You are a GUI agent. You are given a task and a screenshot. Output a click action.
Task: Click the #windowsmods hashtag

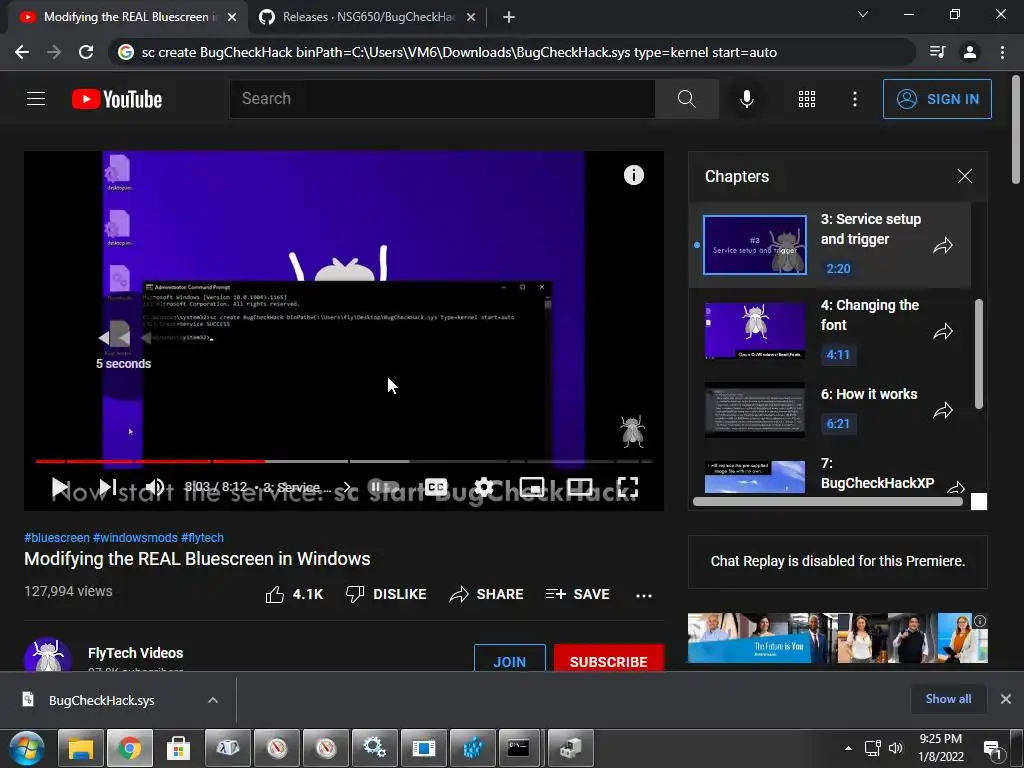coord(135,537)
